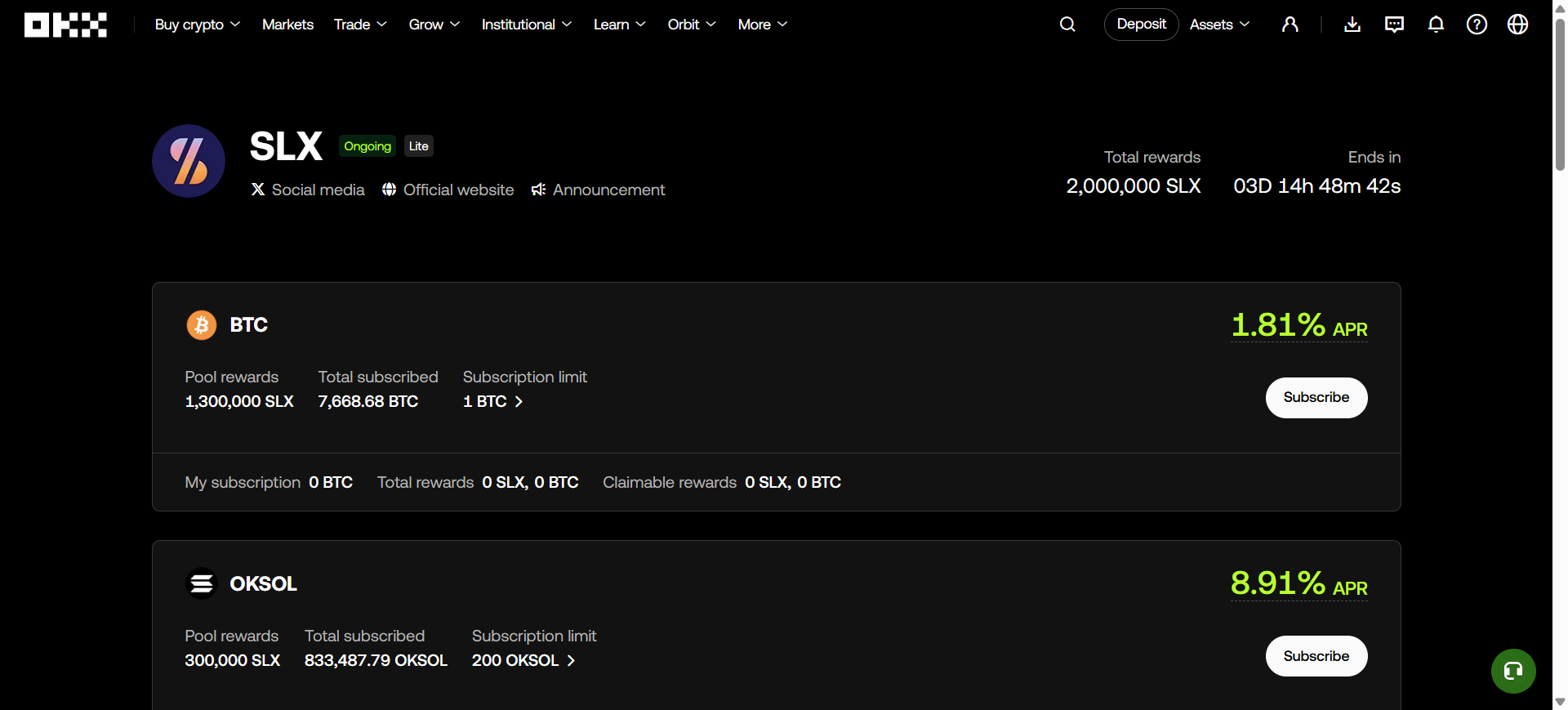This screenshot has width=1568, height=710.
Task: Open the language globe icon
Action: pyautogui.click(x=1517, y=25)
